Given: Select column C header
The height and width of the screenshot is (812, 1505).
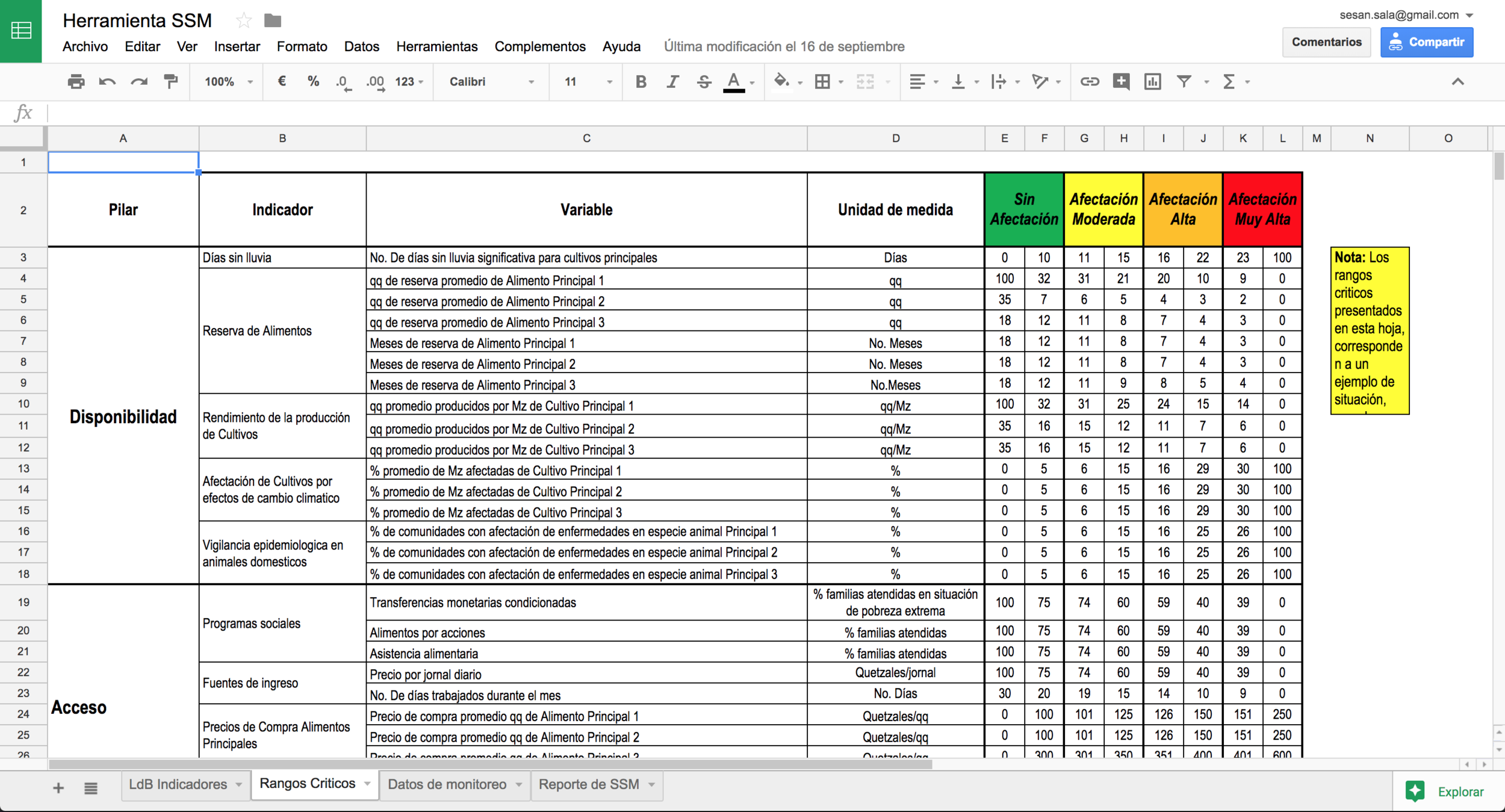Looking at the screenshot, I should pyautogui.click(x=586, y=138).
